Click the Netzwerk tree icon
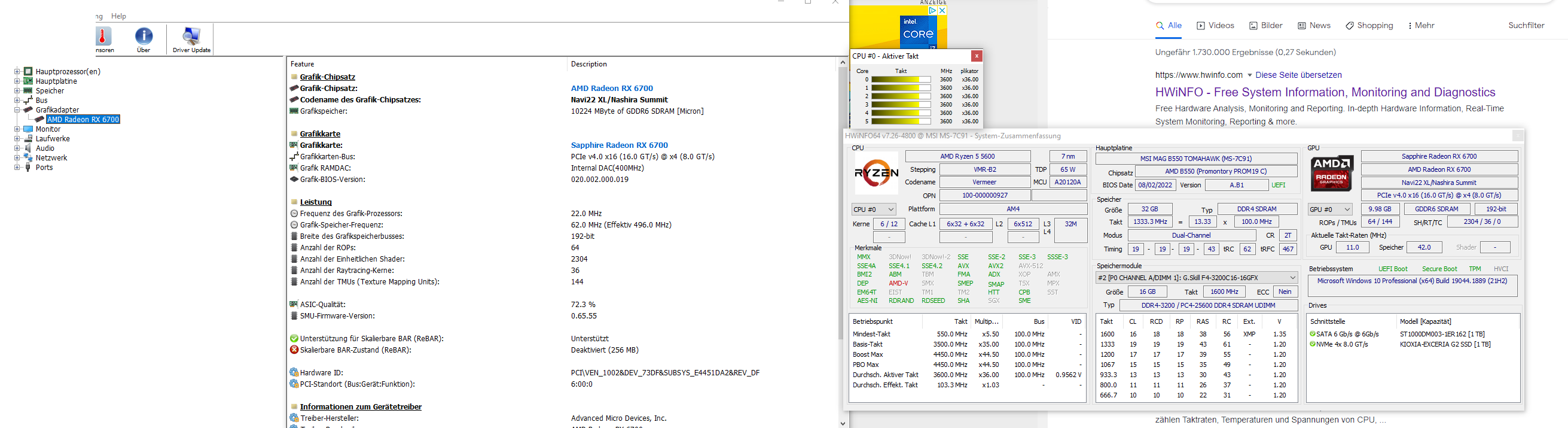Screen dimensions: 1568x428 28,158
